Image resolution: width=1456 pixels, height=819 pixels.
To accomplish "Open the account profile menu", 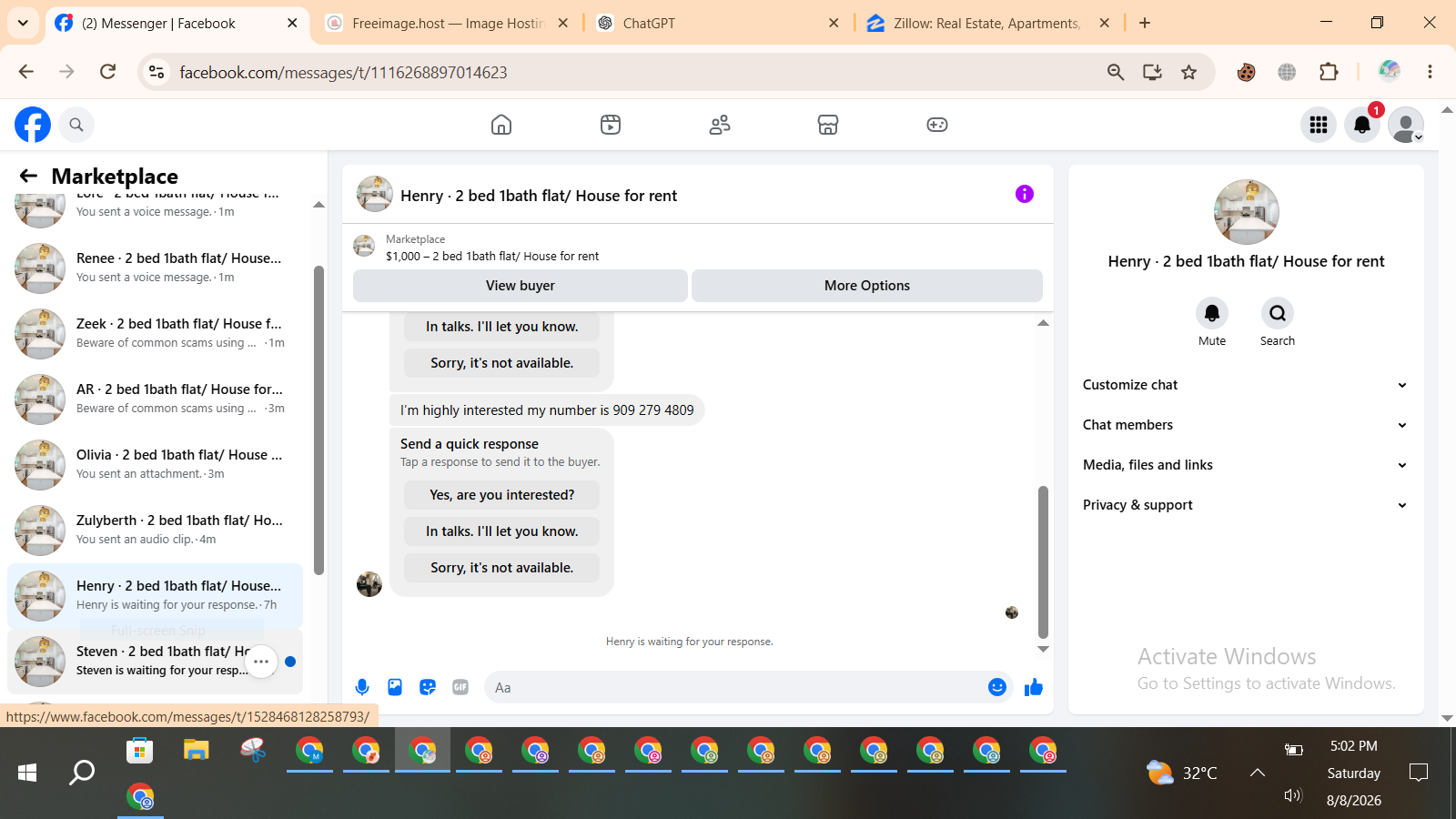I will point(1406,125).
